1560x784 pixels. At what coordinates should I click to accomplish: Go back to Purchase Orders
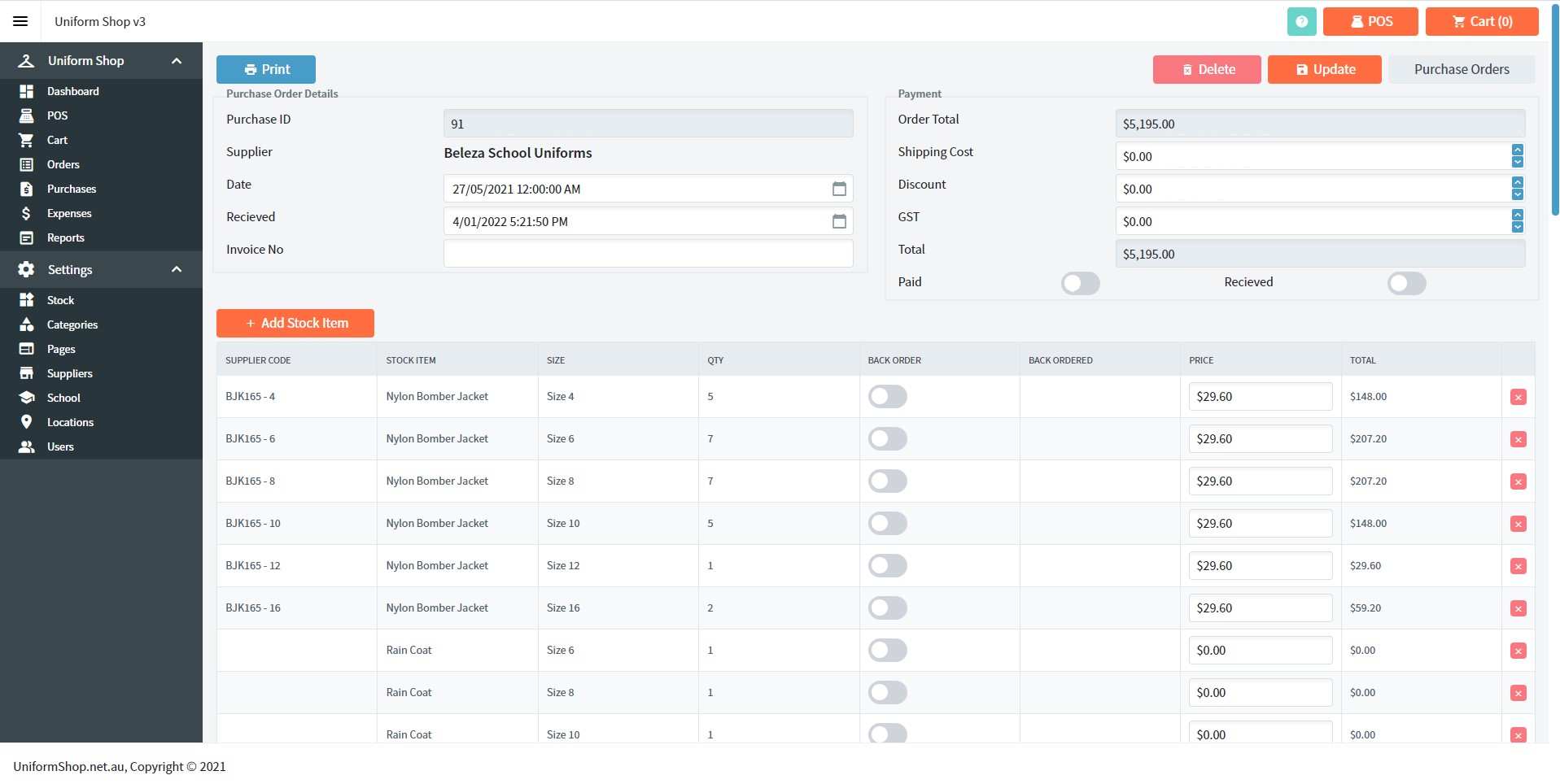(x=1462, y=69)
